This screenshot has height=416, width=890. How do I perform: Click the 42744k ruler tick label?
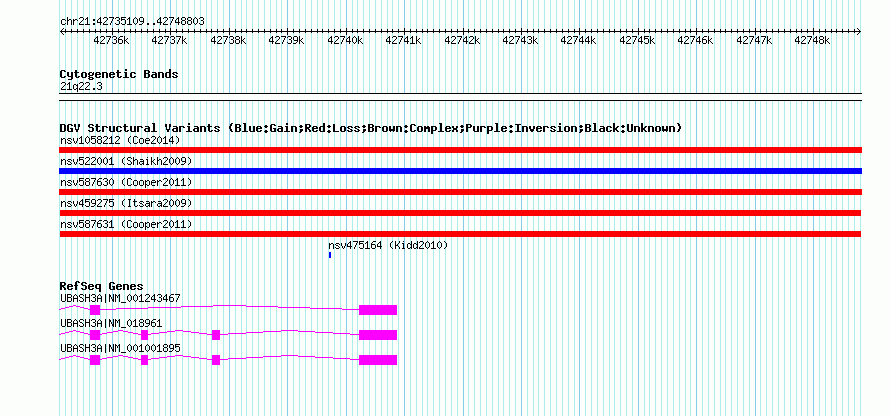click(579, 40)
